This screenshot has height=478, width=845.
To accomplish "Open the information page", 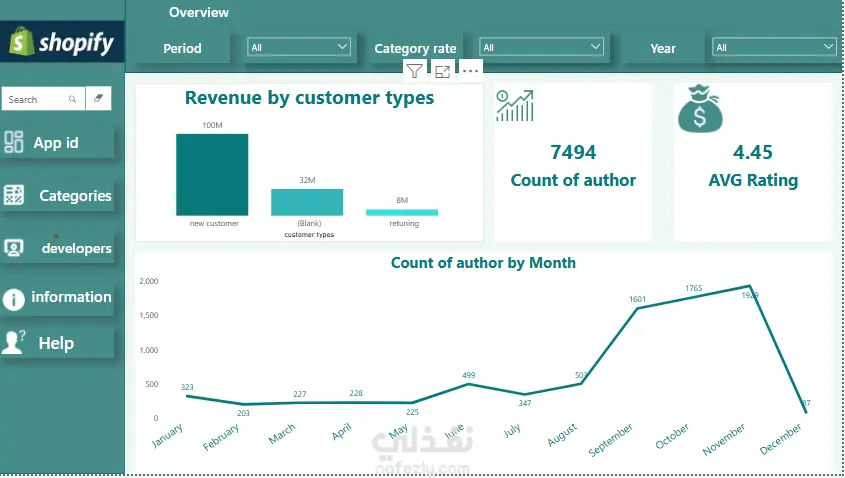I will pos(57,297).
